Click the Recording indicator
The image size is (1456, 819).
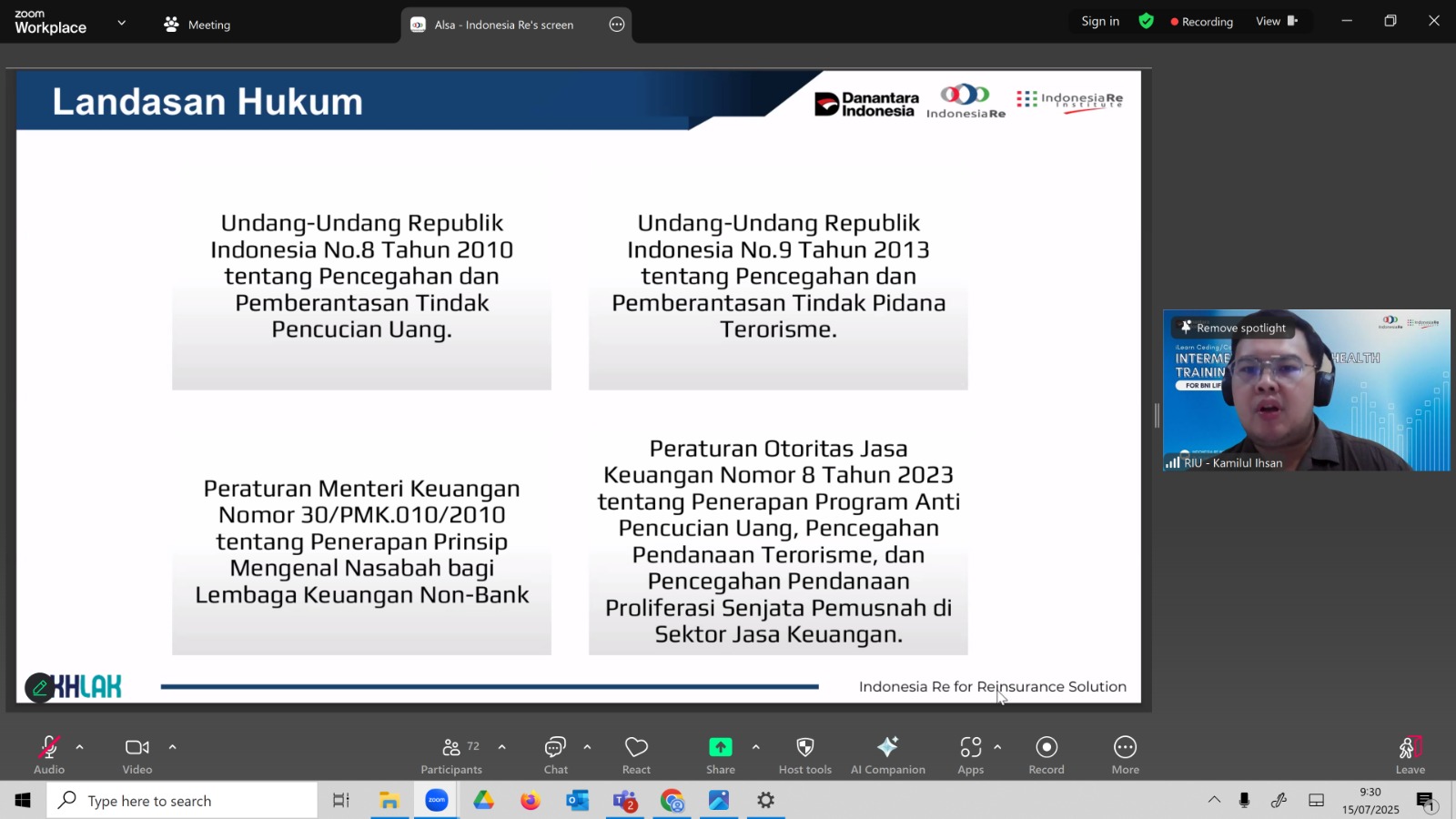tap(1202, 22)
